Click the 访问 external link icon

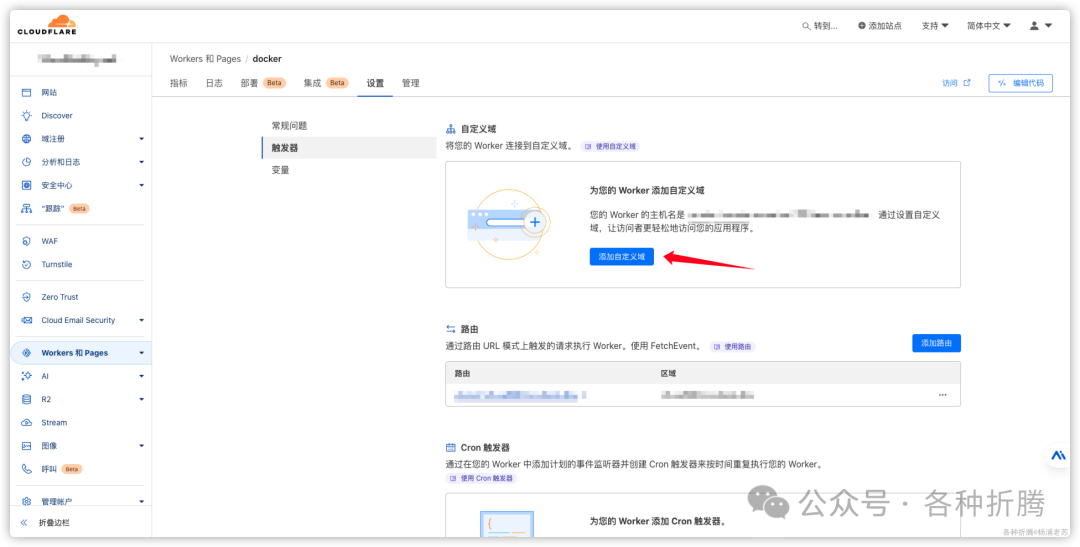click(x=967, y=83)
